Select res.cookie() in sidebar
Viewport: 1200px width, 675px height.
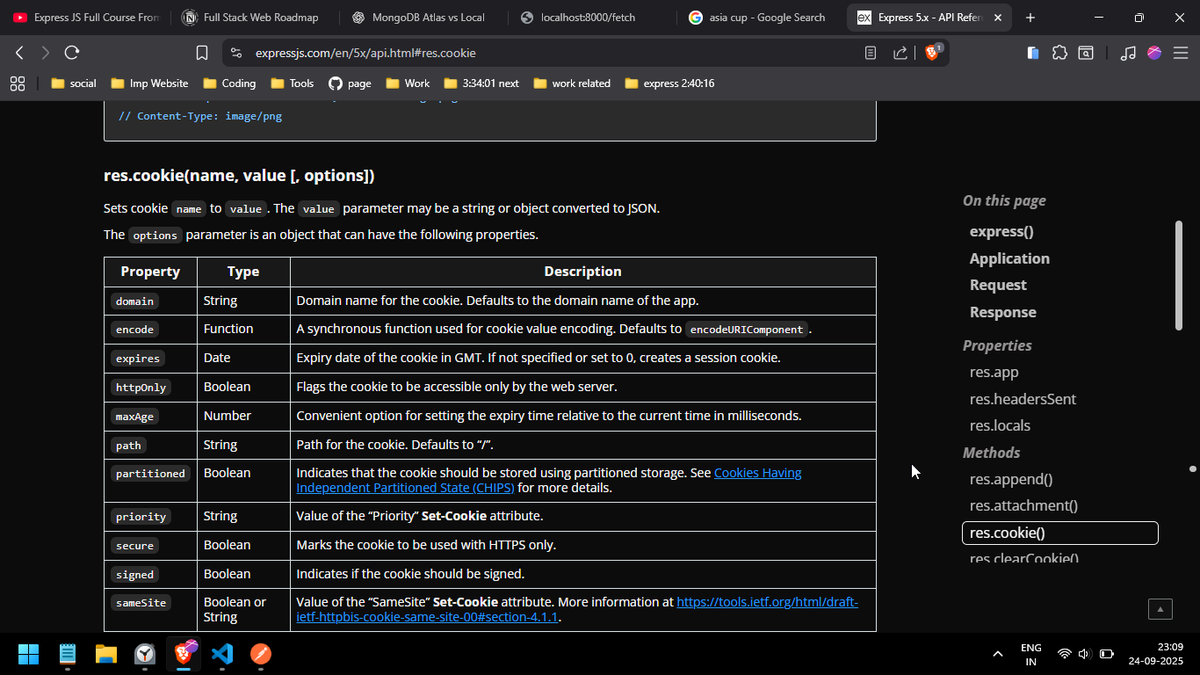1060,533
